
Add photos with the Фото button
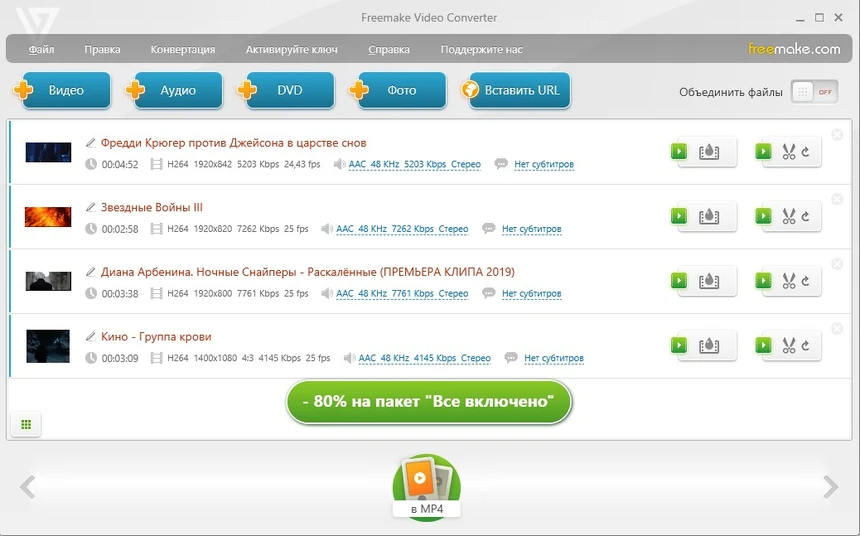pyautogui.click(x=398, y=90)
